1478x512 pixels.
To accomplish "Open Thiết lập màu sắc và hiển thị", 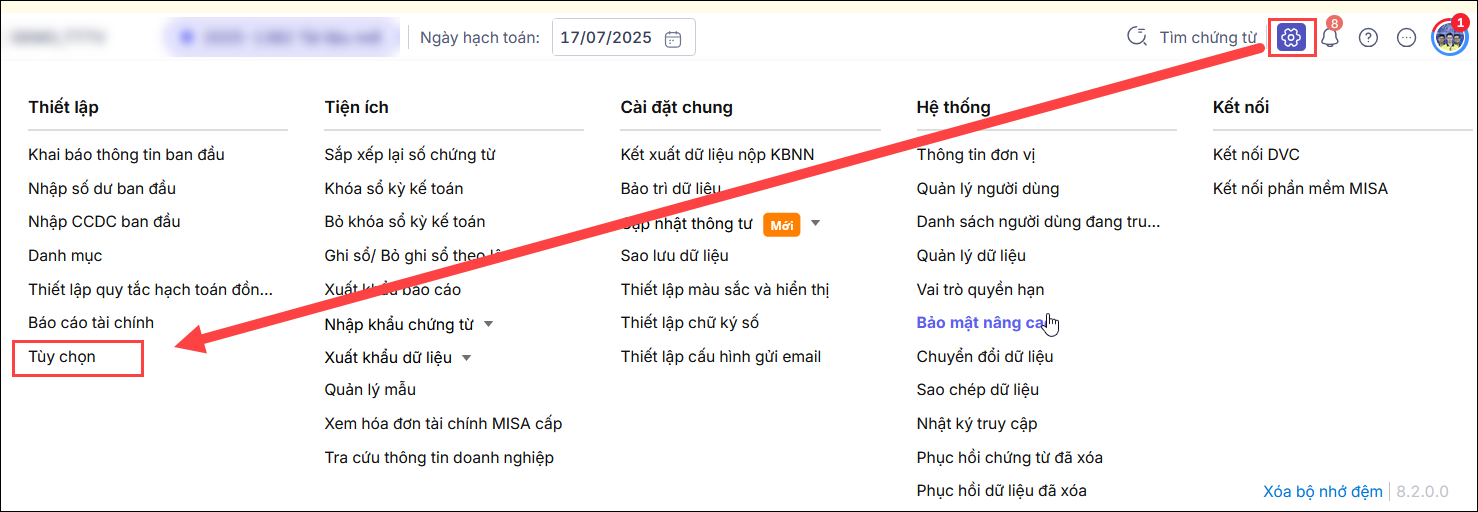I will 725,290.
